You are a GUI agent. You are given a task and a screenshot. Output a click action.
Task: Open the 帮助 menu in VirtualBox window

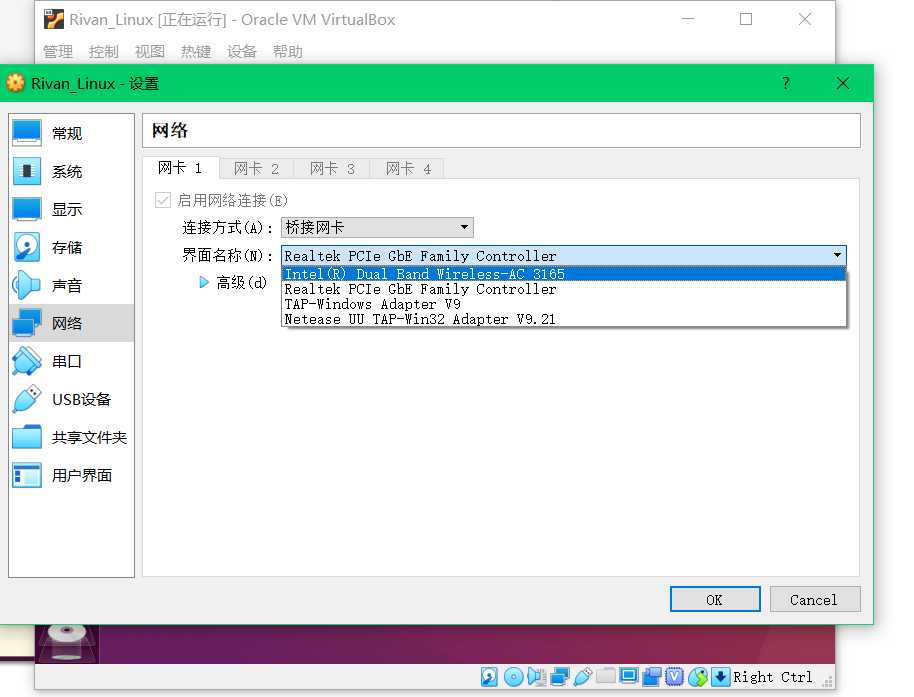288,52
